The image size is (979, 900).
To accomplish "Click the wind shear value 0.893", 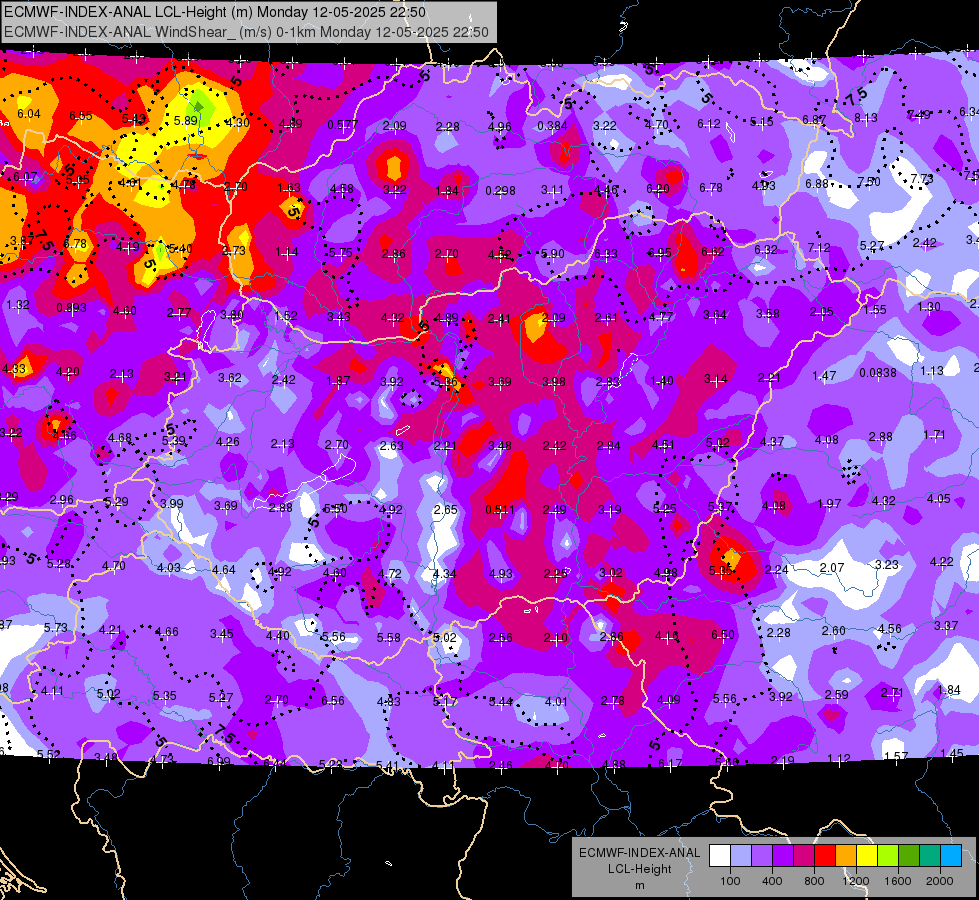I will [71, 307].
